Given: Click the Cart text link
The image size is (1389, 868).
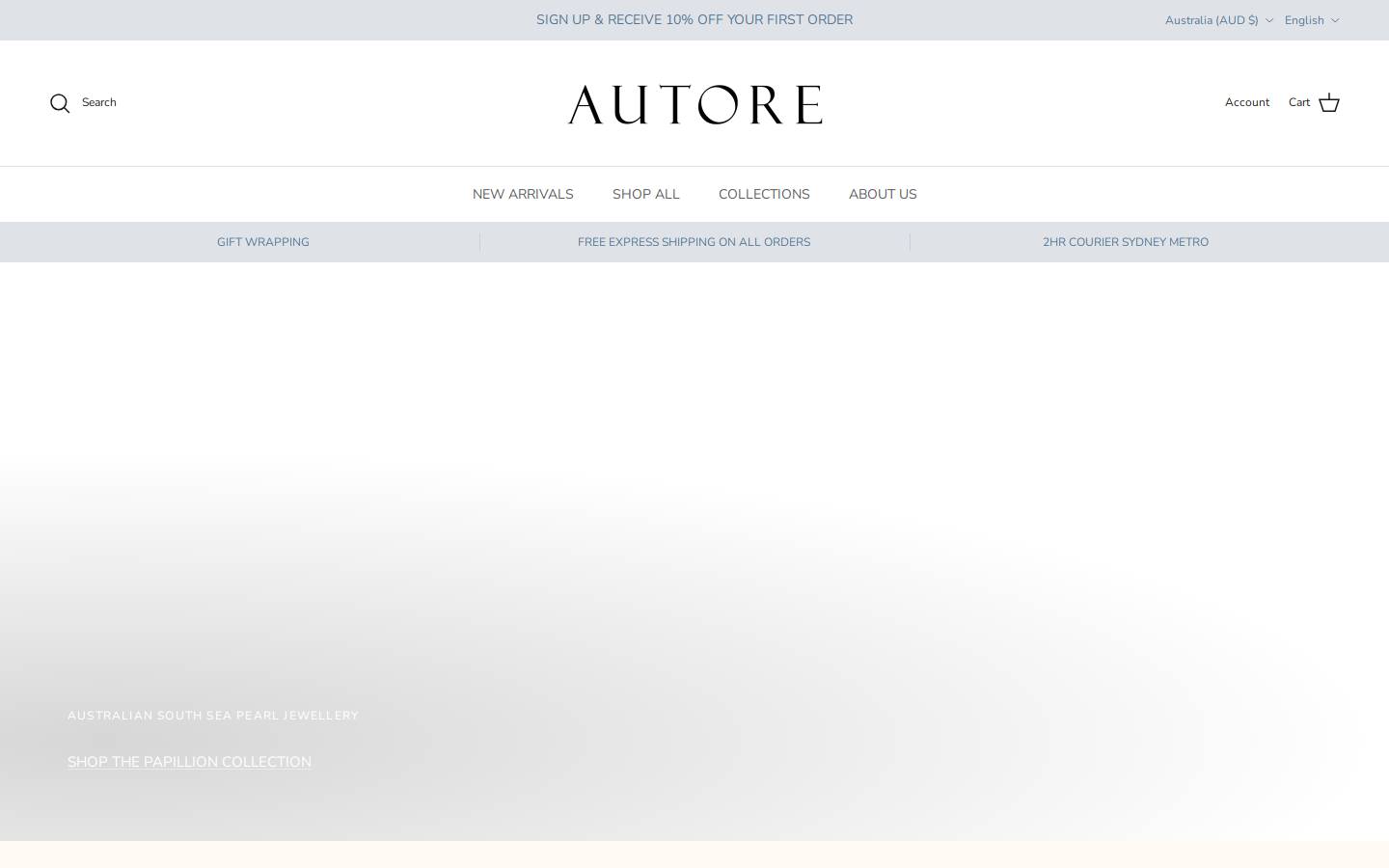Looking at the screenshot, I should tap(1299, 102).
